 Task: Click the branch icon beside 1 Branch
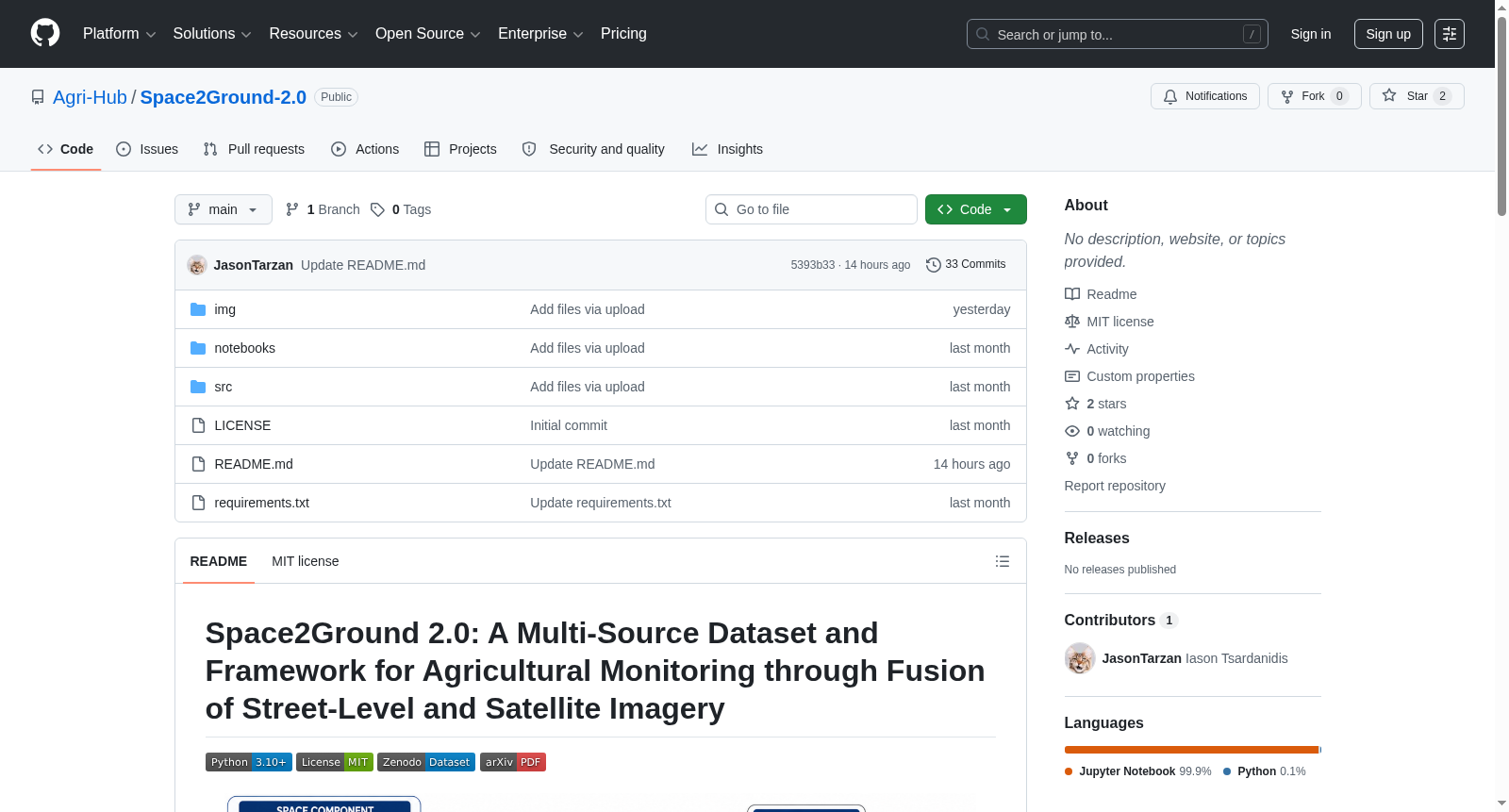pos(292,209)
